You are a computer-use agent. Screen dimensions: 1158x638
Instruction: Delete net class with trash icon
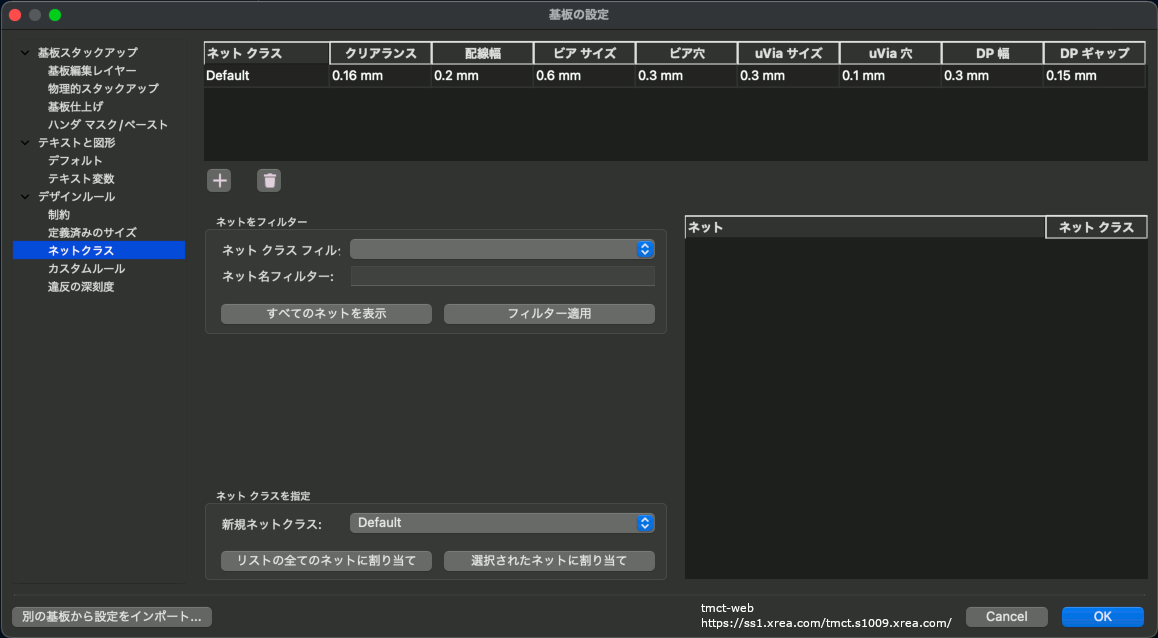click(269, 180)
